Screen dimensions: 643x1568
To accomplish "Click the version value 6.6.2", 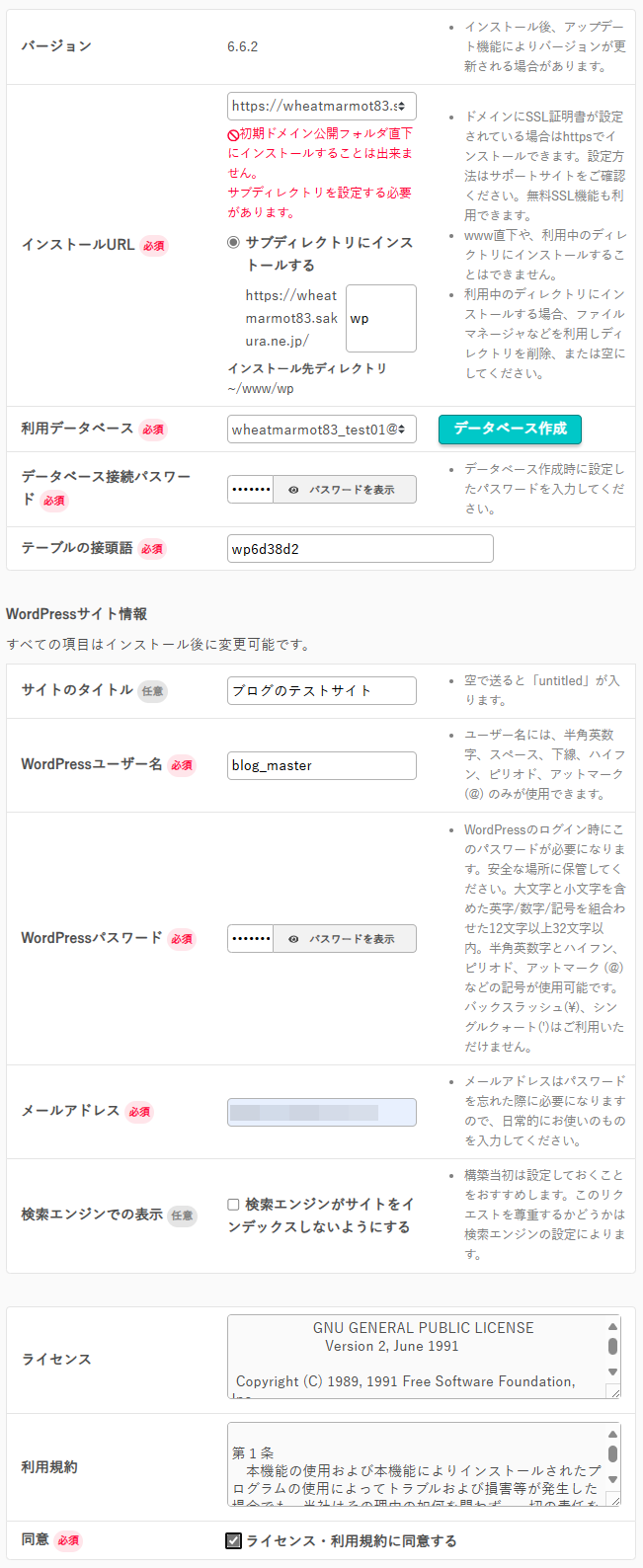I will 242,46.
